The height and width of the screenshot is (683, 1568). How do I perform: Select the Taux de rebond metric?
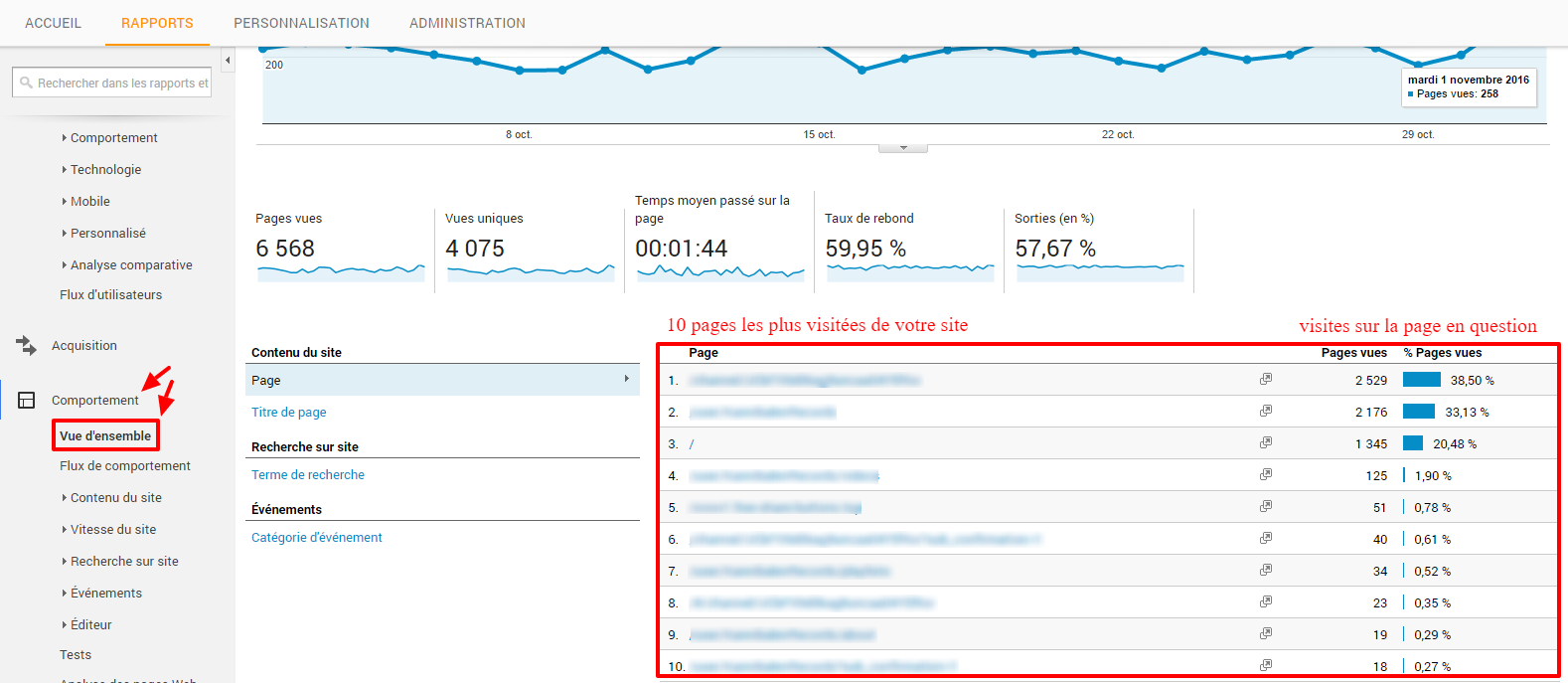(x=910, y=246)
